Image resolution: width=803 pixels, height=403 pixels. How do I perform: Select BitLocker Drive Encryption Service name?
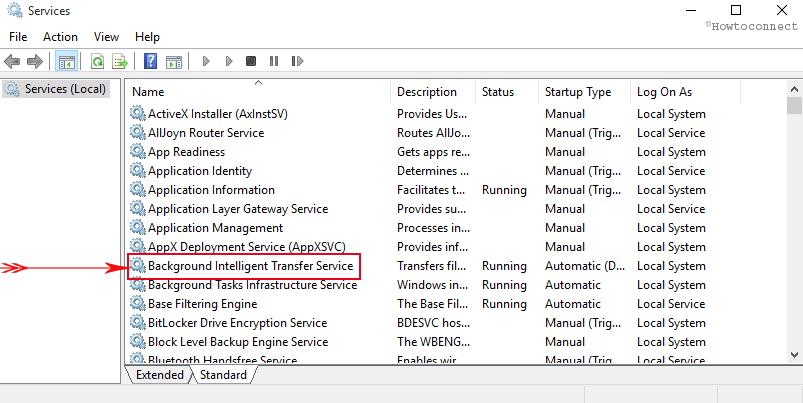tap(238, 323)
